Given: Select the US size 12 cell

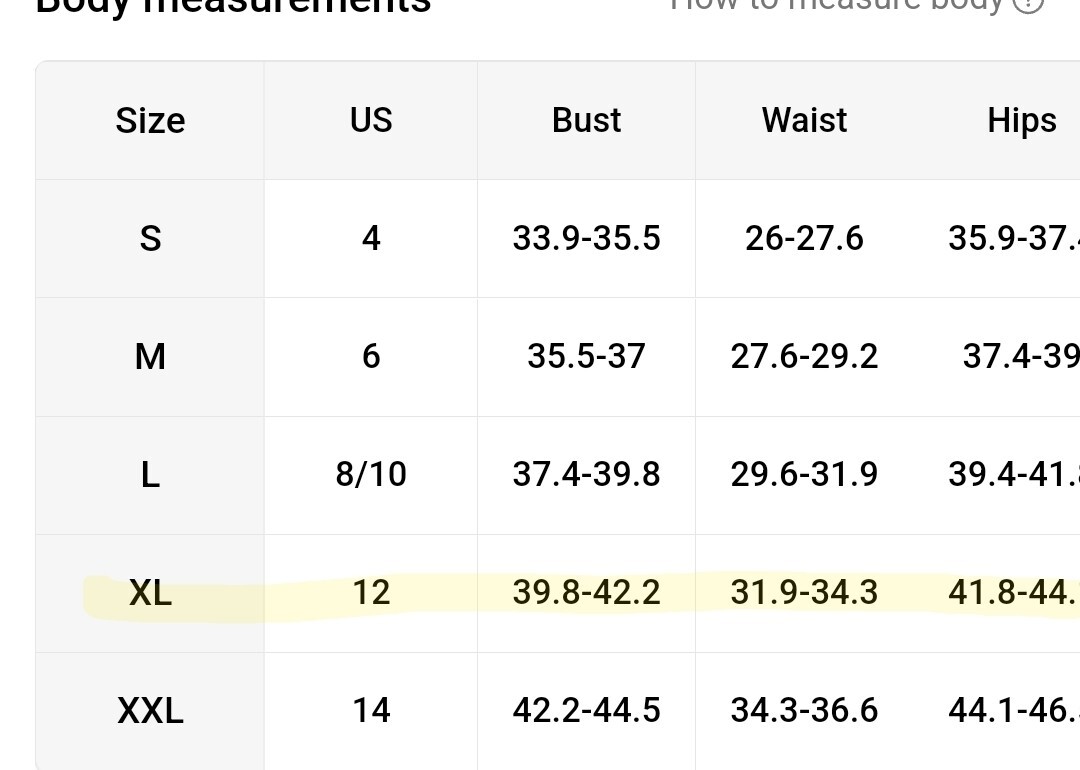Looking at the screenshot, I should click(371, 592).
